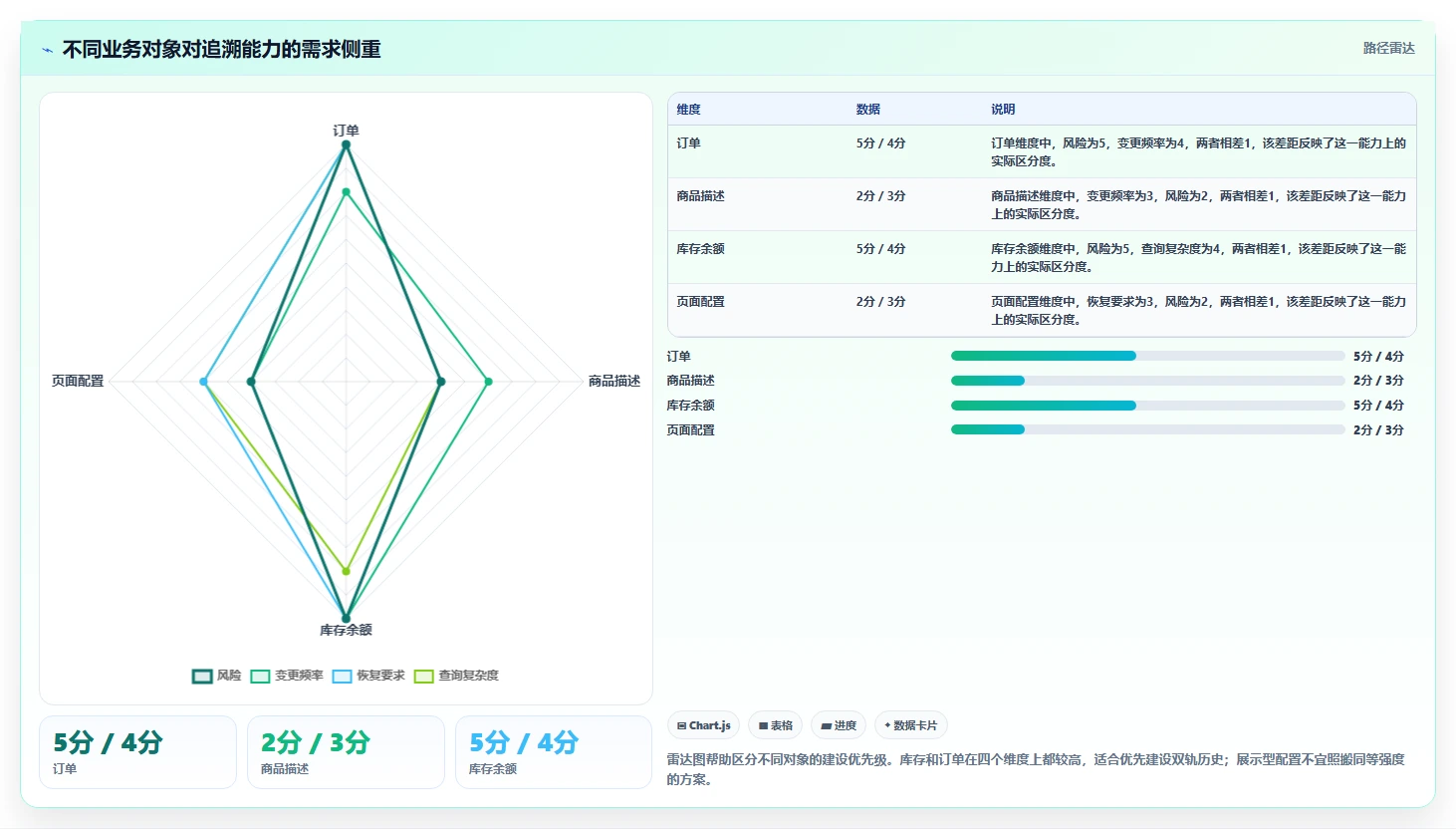The image size is (1456, 829).
Task: Click the 页面配置 row in the table
Action: point(1042,310)
